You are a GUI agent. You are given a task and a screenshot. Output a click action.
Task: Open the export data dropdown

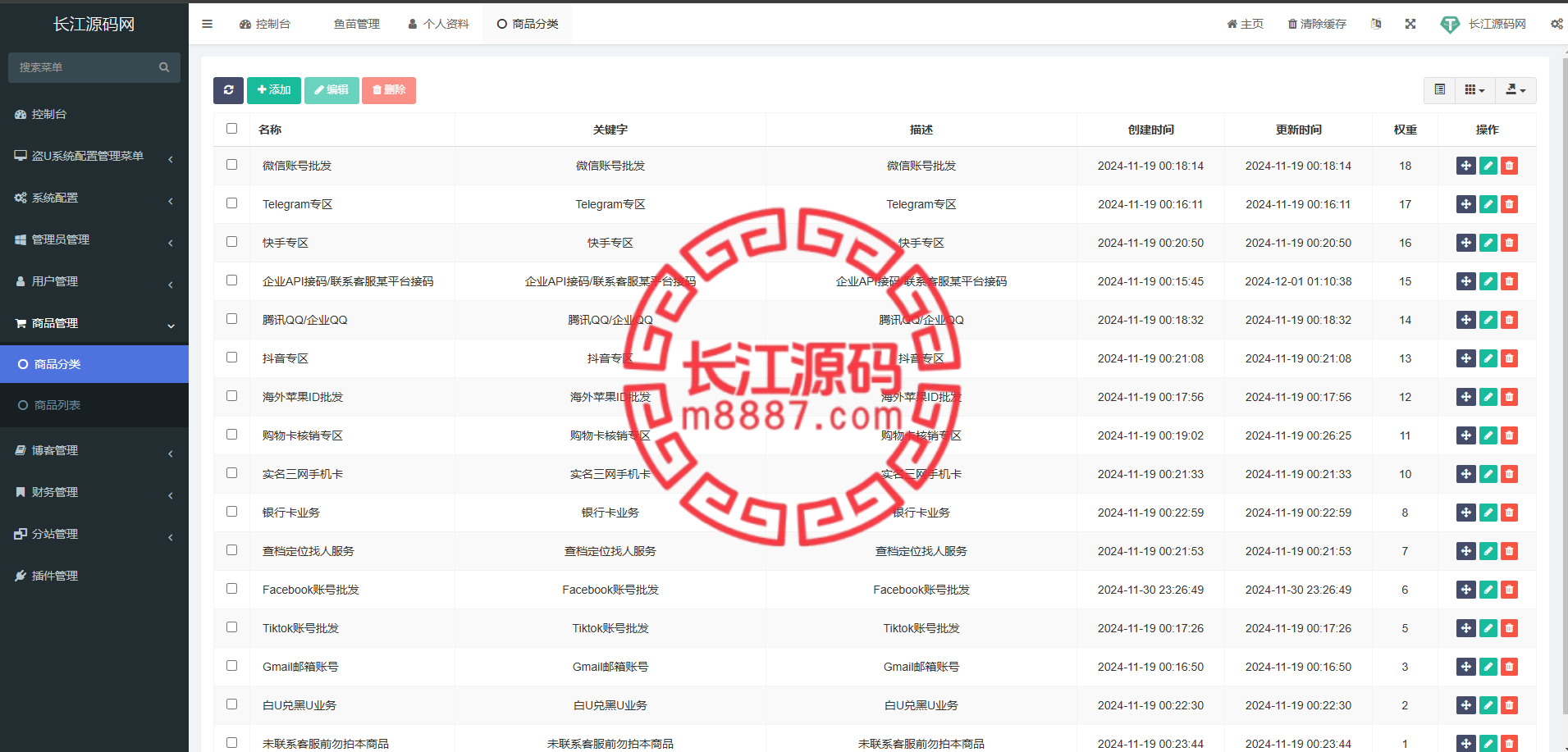1515,90
